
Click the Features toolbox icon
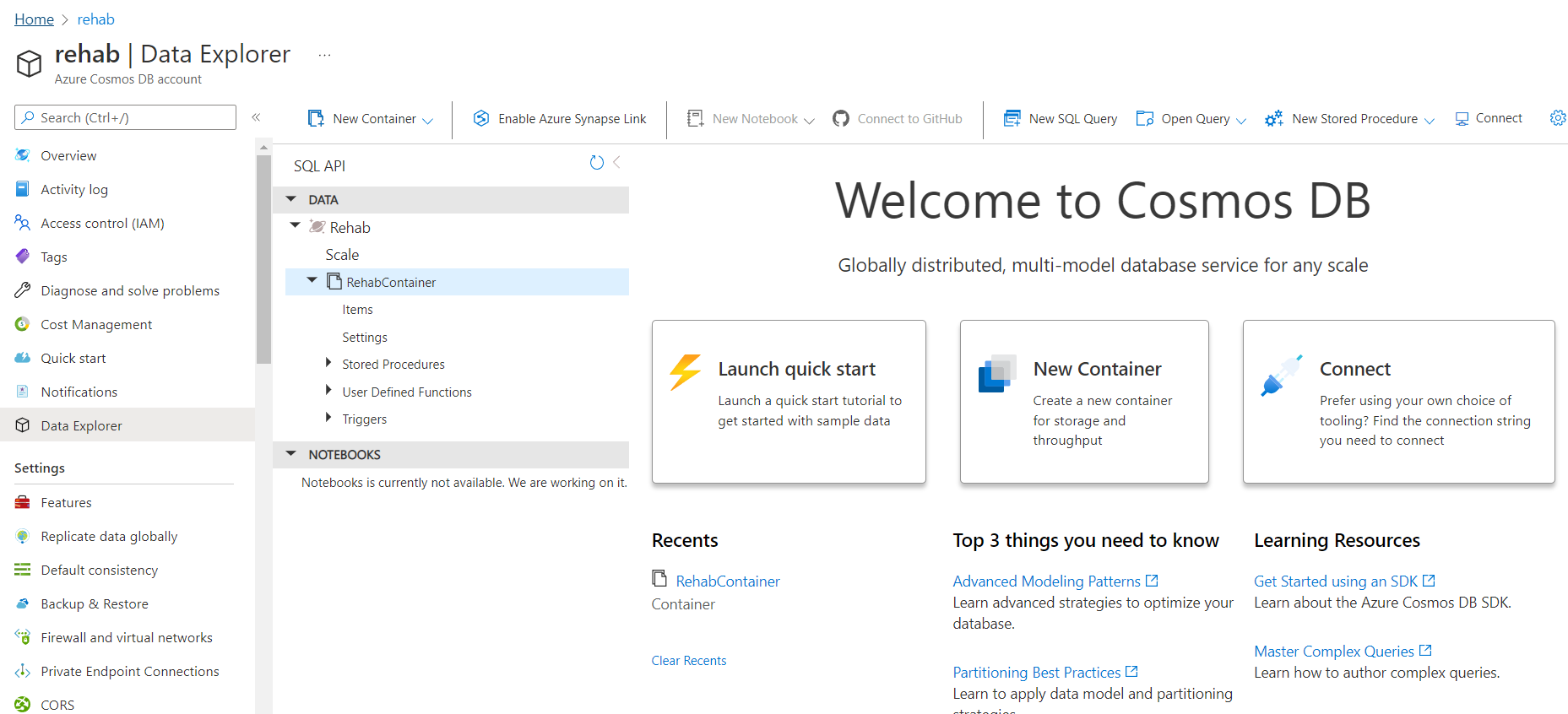(23, 502)
